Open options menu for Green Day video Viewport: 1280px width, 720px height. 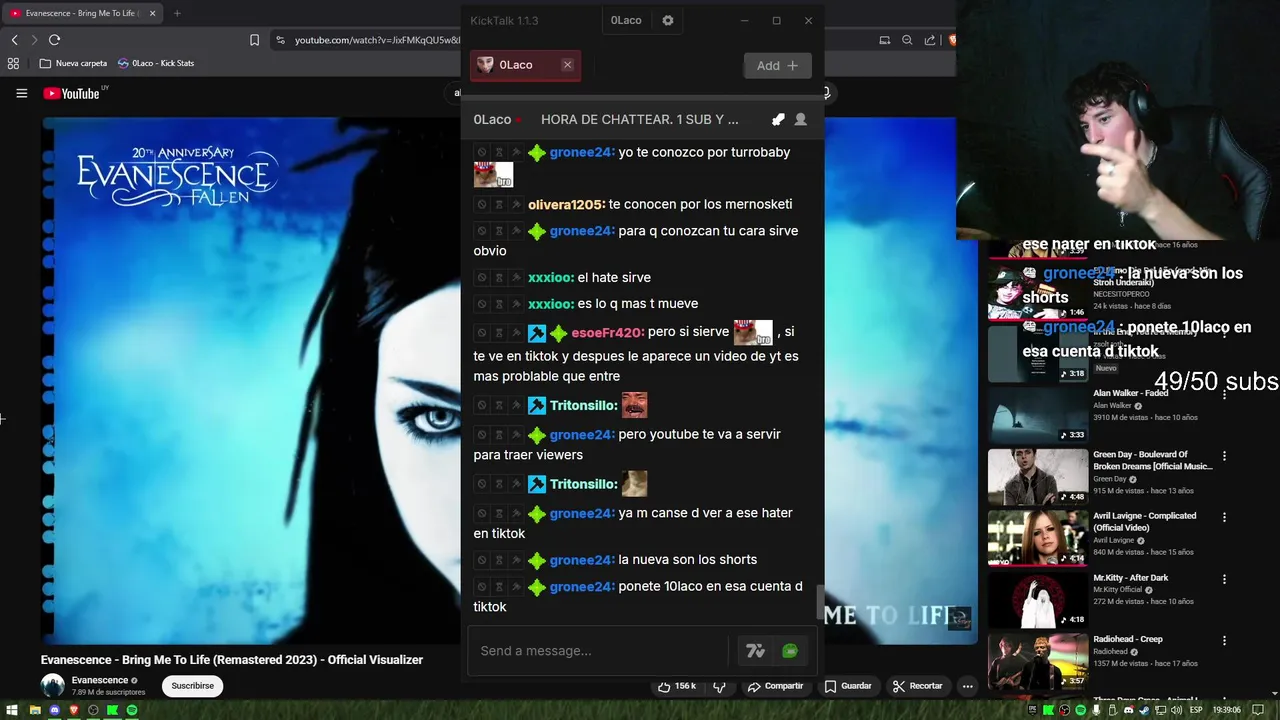(1224, 456)
